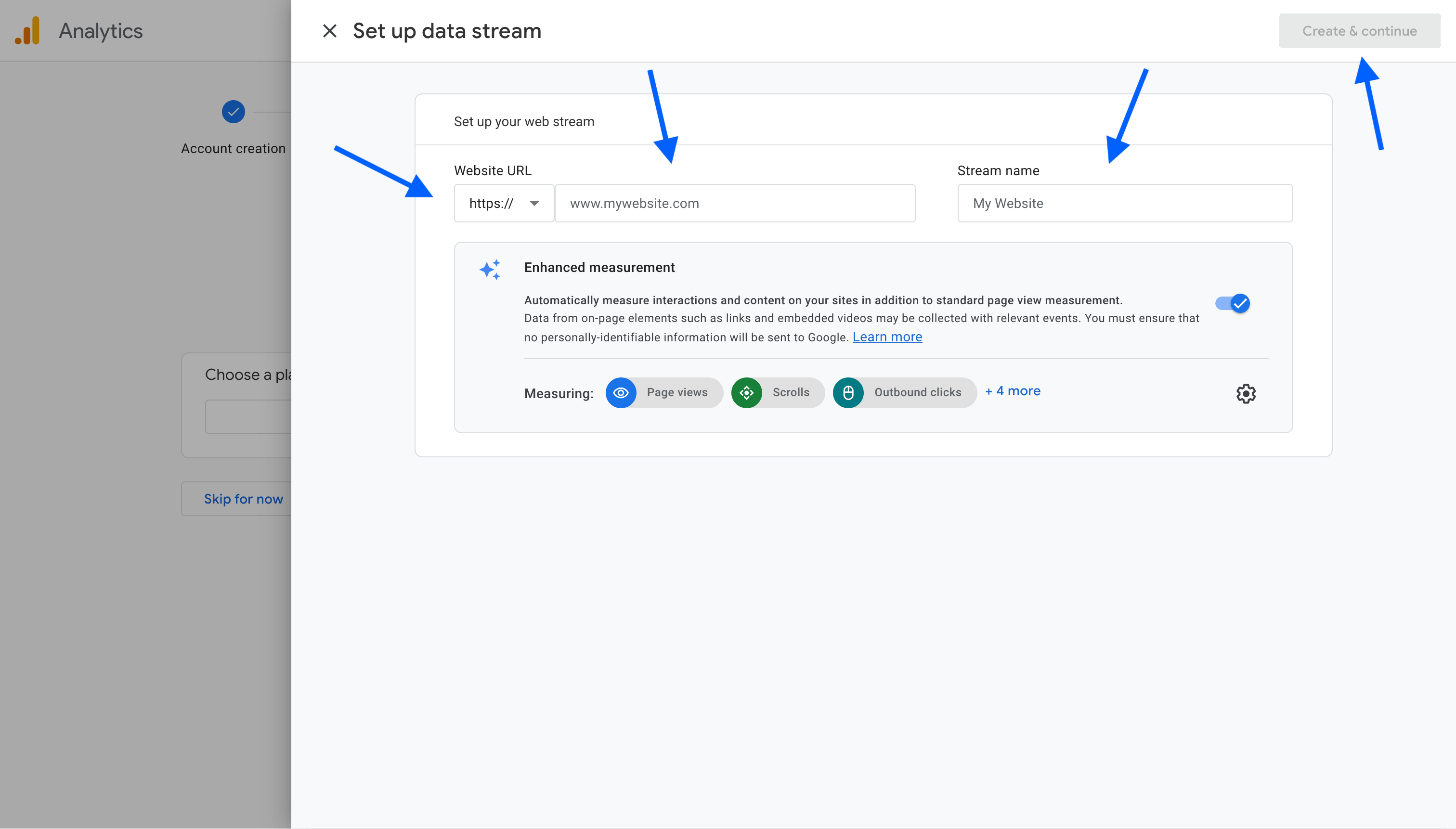1456x829 pixels.
Task: Click the Choose a platform card heading
Action: coord(248,374)
